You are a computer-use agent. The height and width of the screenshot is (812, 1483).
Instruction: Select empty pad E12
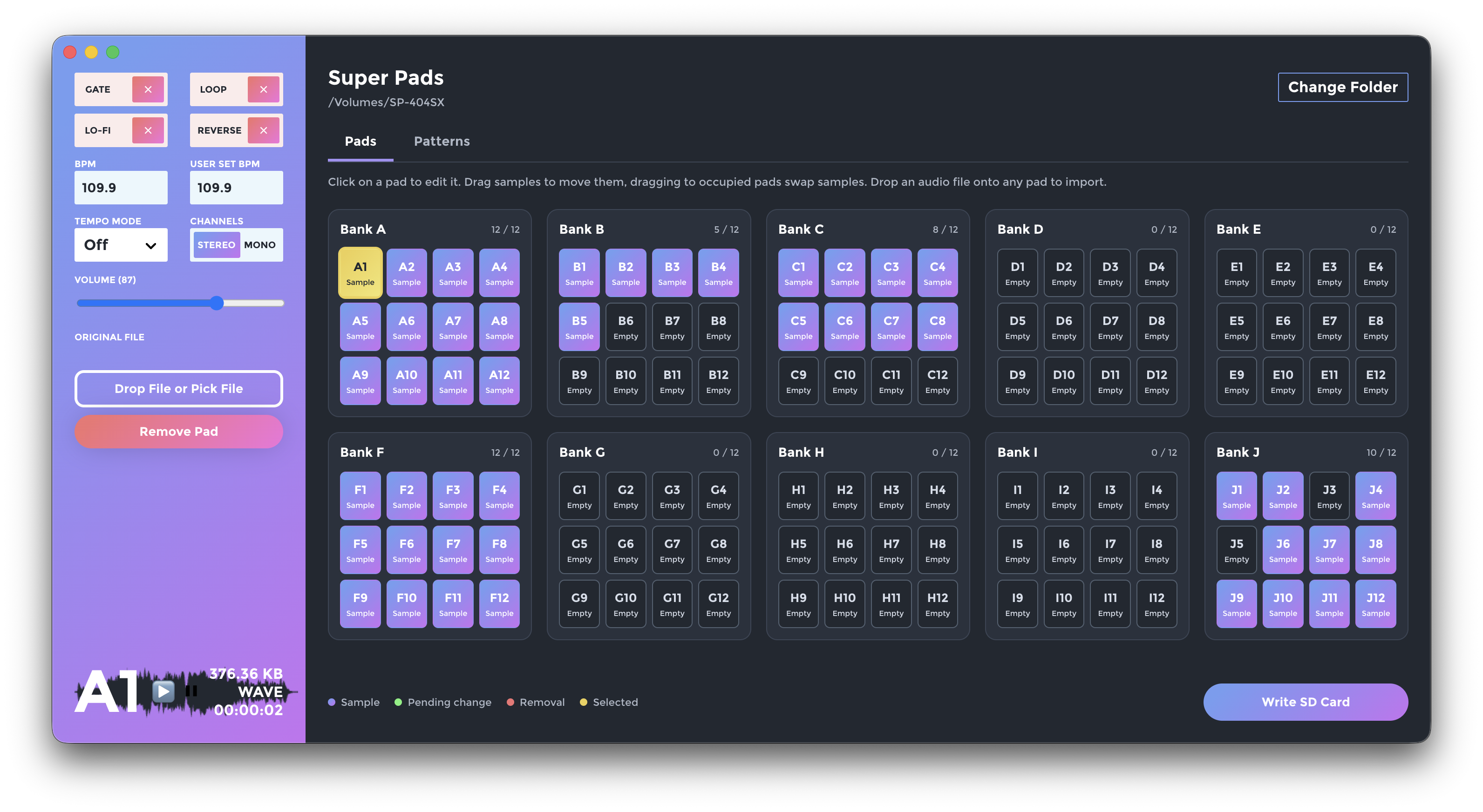(1375, 381)
